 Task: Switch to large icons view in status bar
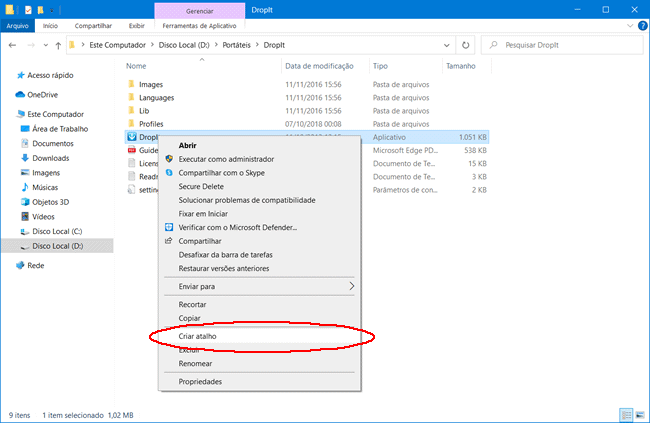click(639, 413)
